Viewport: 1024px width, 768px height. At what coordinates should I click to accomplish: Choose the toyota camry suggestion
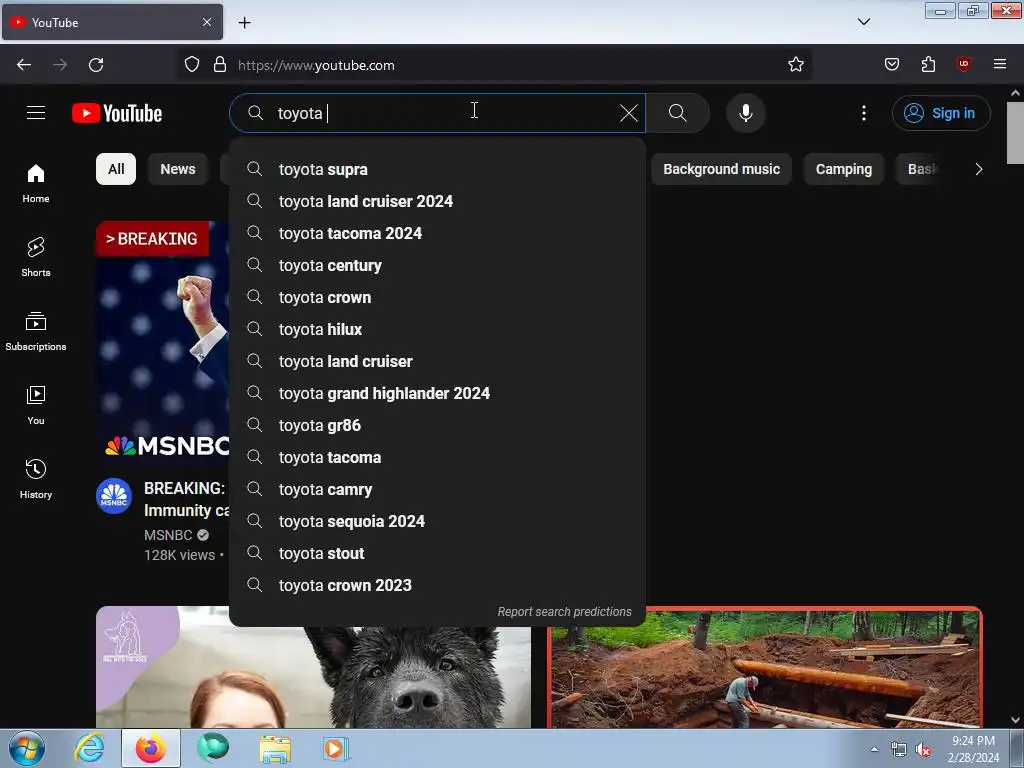click(x=438, y=489)
